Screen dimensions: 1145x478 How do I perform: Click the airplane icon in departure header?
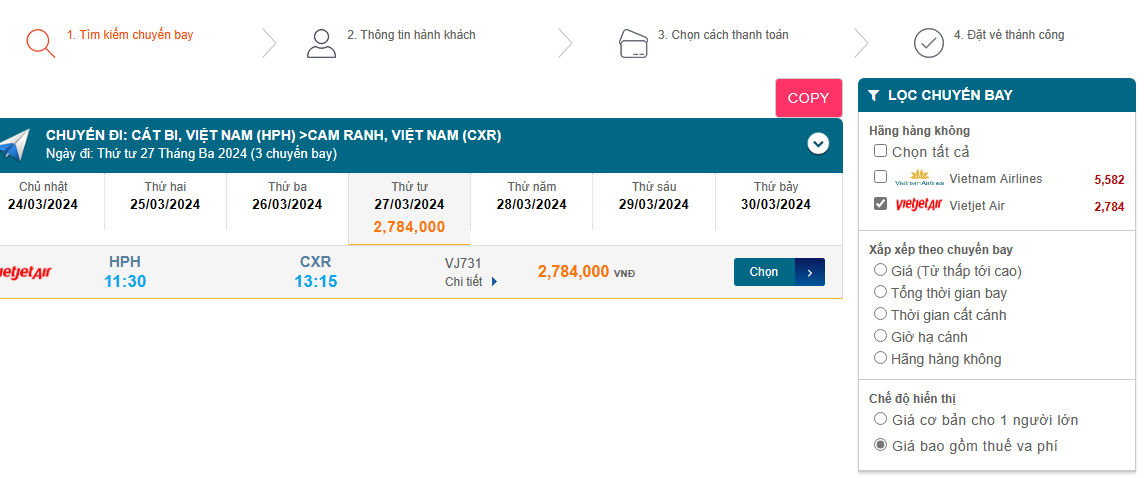(14, 145)
